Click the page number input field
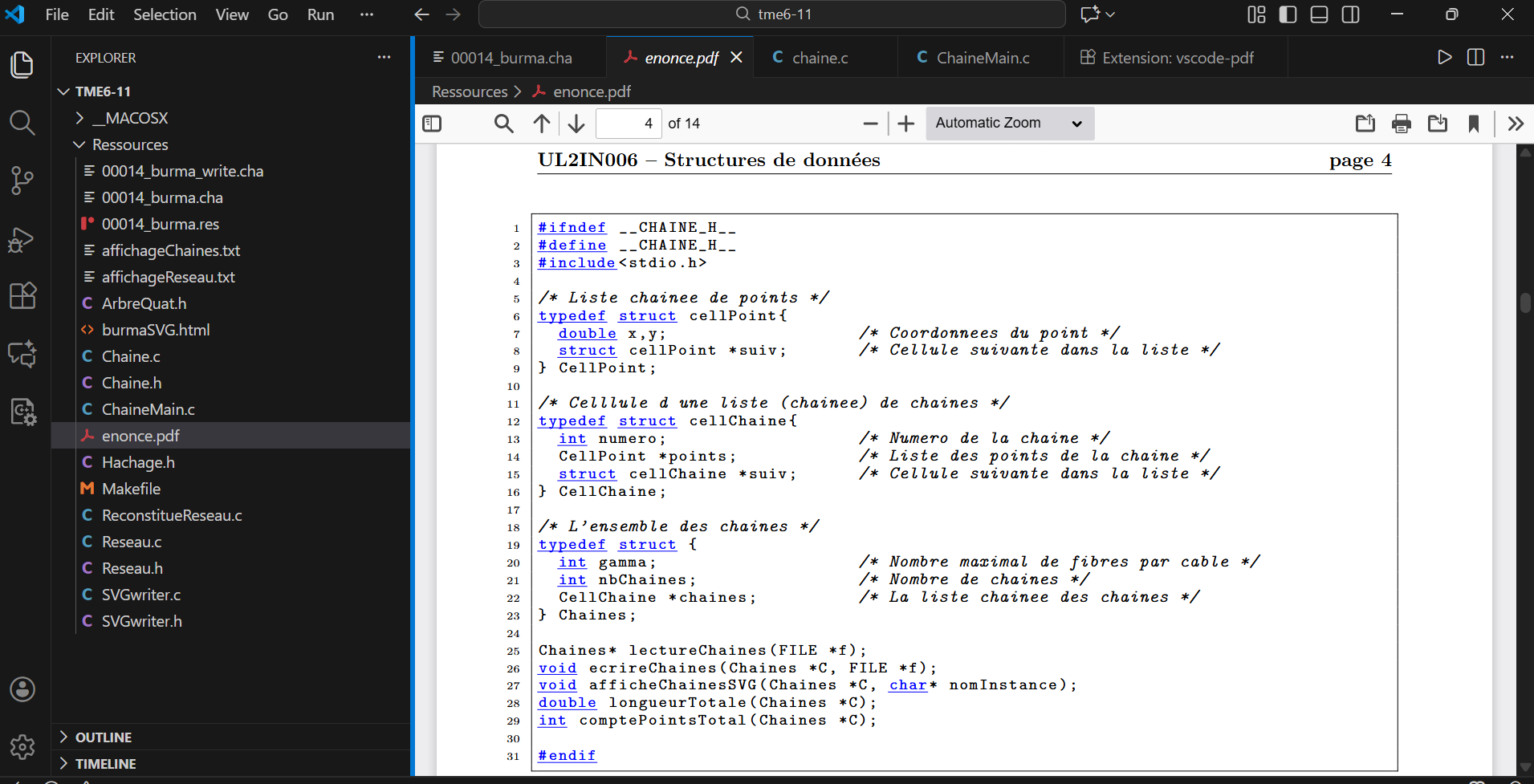The width and height of the screenshot is (1534, 784). 629,124
